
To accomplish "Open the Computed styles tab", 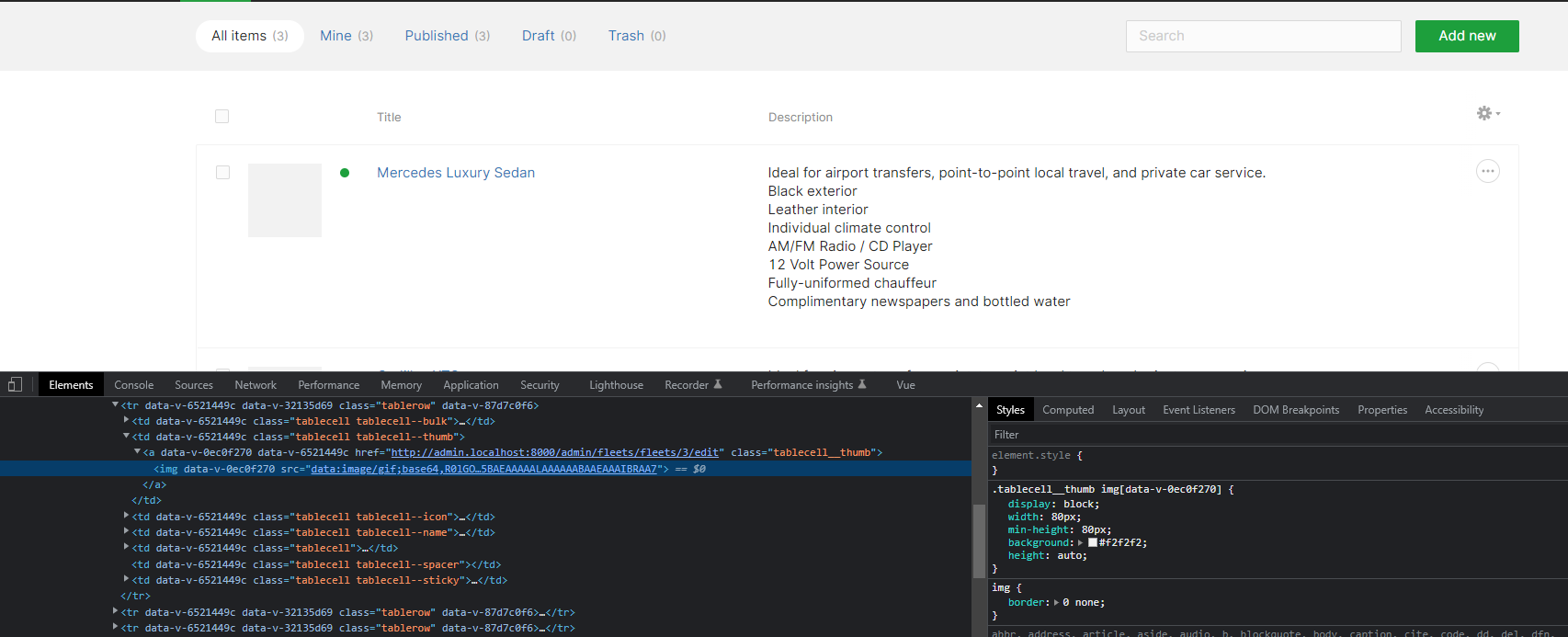I will click(x=1067, y=410).
